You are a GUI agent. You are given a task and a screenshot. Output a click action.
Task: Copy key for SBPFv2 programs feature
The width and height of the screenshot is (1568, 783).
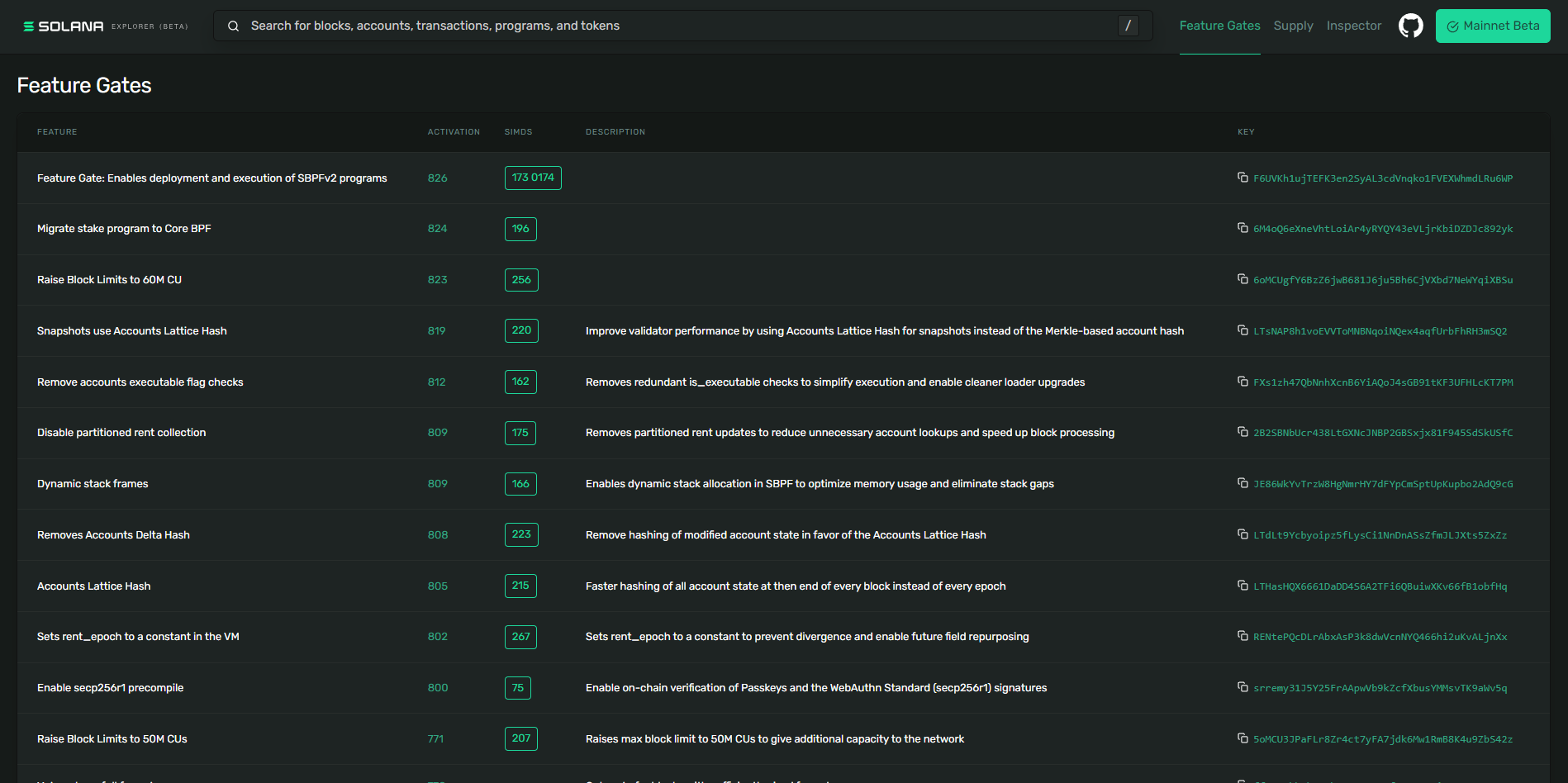pos(1243,178)
